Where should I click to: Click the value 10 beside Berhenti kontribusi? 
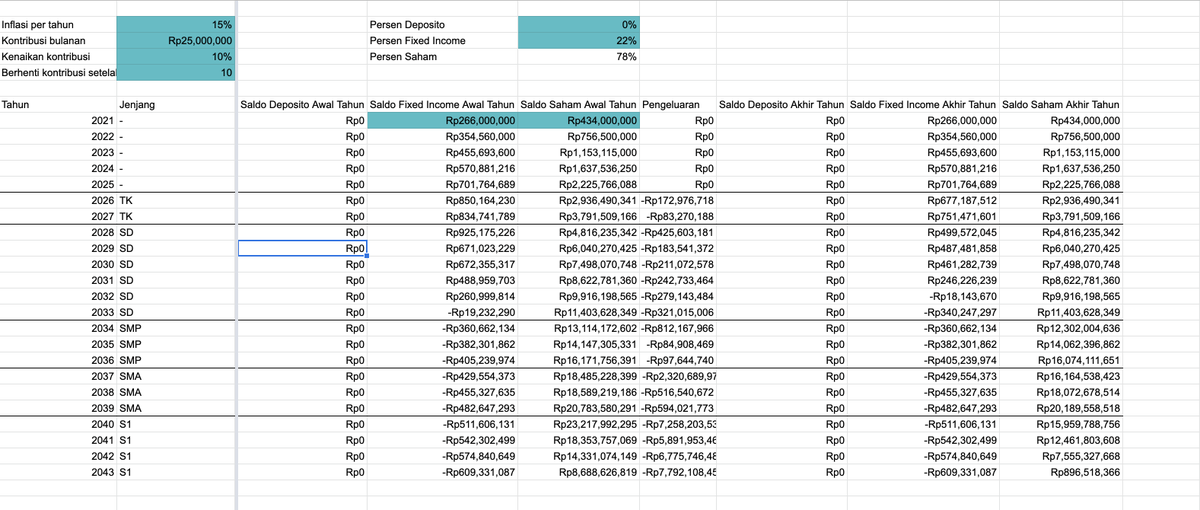tap(176, 72)
